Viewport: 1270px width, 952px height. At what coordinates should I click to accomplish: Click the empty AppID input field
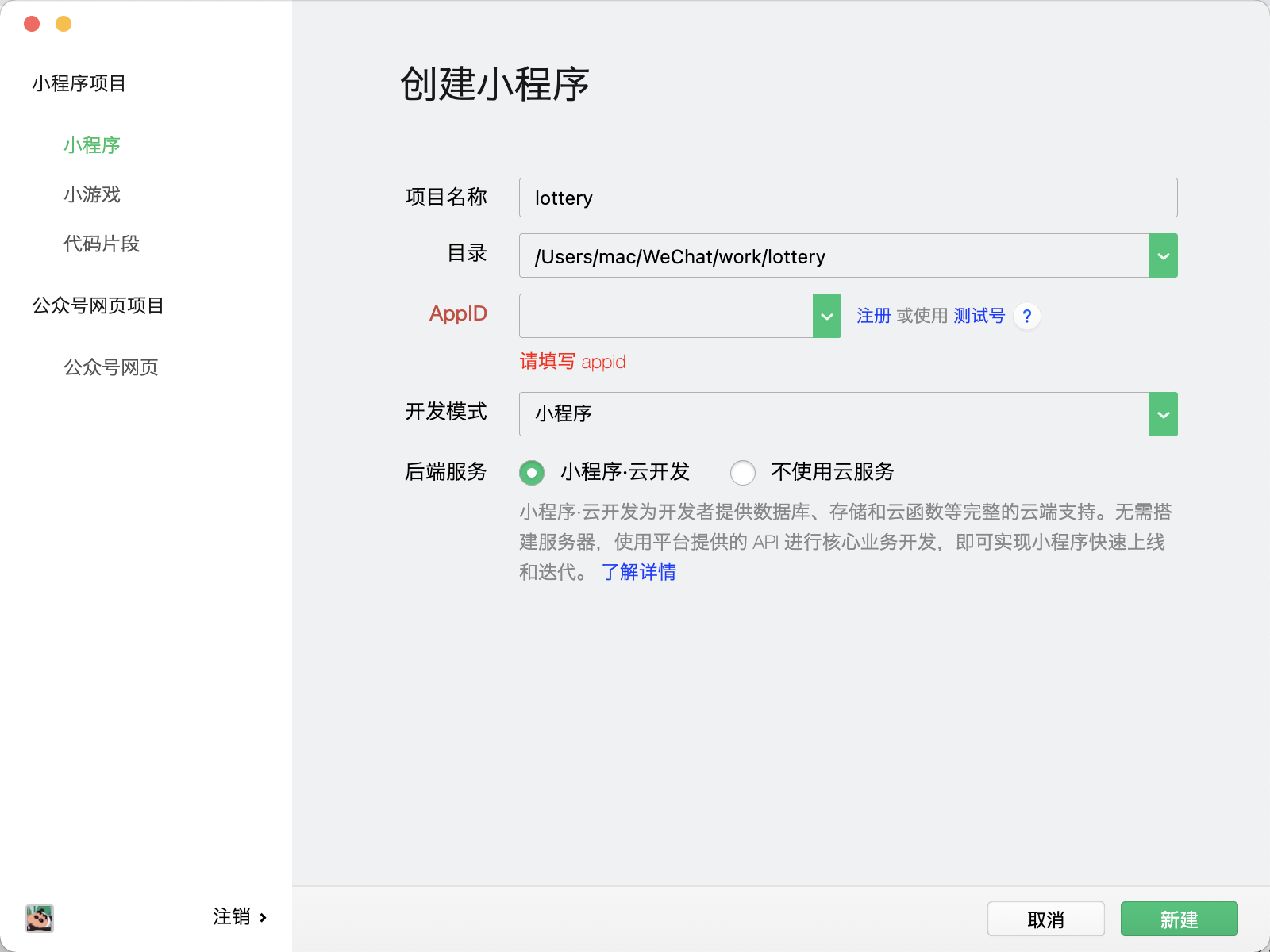pyautogui.click(x=666, y=316)
